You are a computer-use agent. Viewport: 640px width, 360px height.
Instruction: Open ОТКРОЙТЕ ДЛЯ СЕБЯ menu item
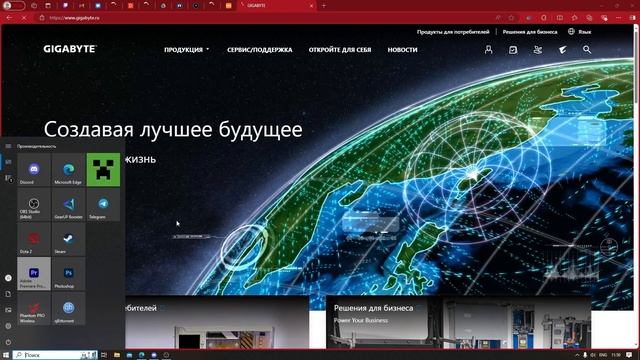click(340, 50)
